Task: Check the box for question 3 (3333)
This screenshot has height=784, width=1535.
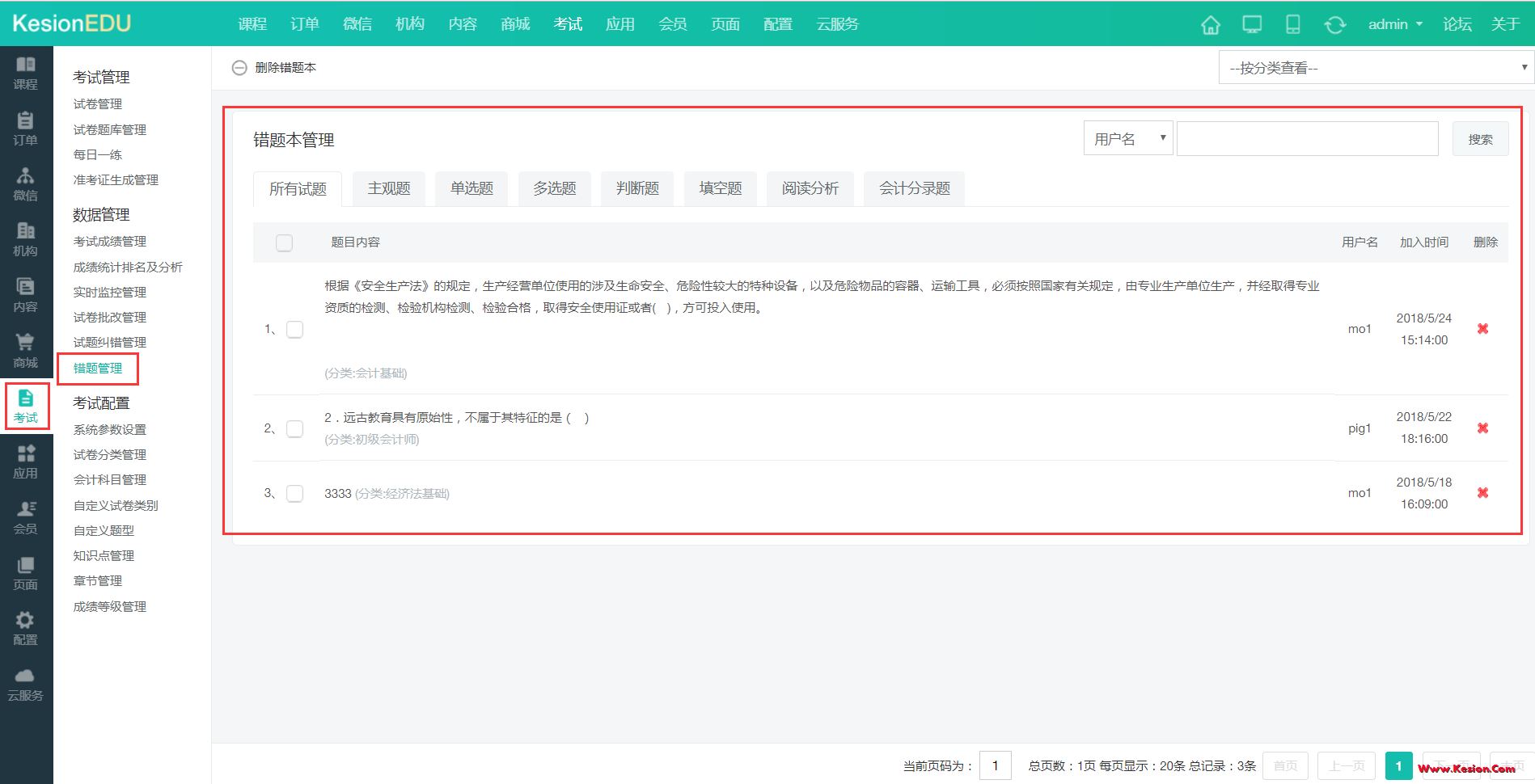Action: 295,493
